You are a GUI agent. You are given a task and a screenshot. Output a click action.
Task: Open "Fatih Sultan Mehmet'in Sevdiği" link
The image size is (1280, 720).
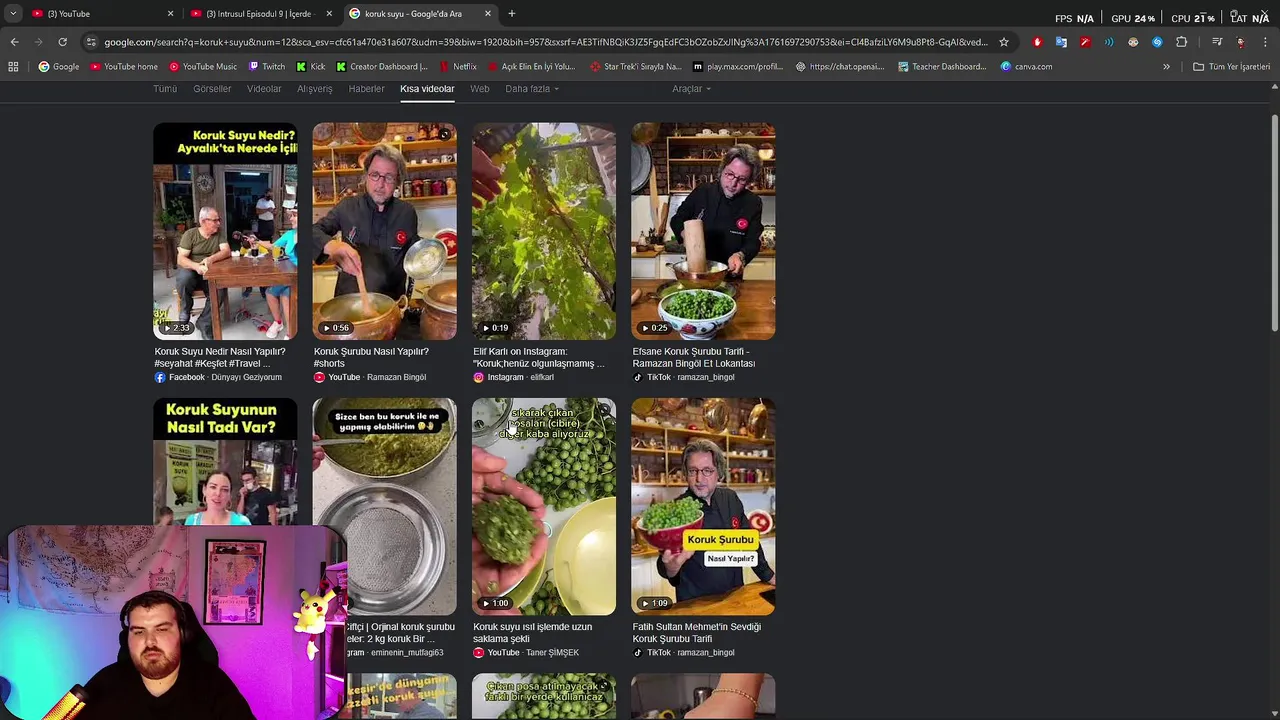point(696,632)
